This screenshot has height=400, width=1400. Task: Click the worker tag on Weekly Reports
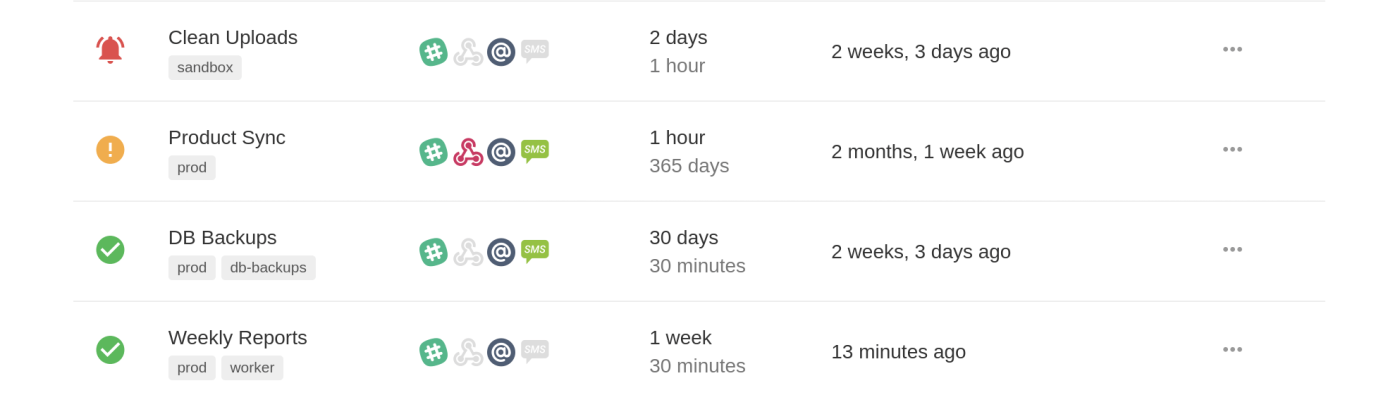tap(252, 368)
